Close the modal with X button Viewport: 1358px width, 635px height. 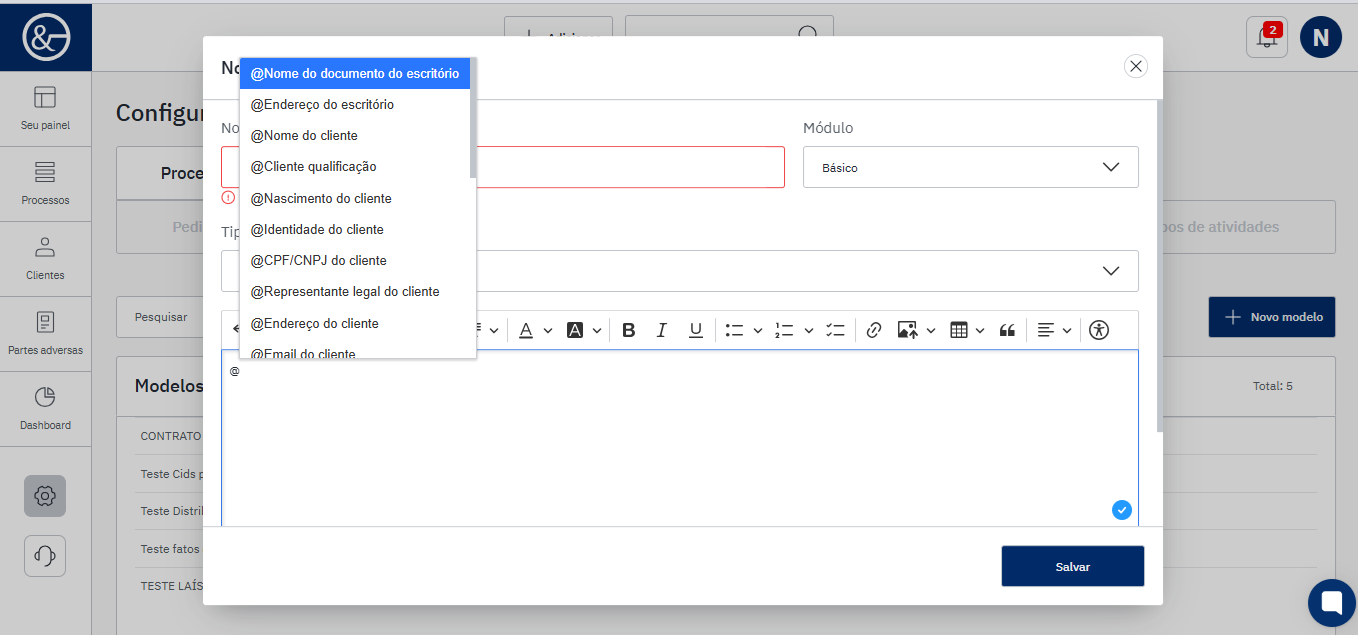click(x=1135, y=66)
